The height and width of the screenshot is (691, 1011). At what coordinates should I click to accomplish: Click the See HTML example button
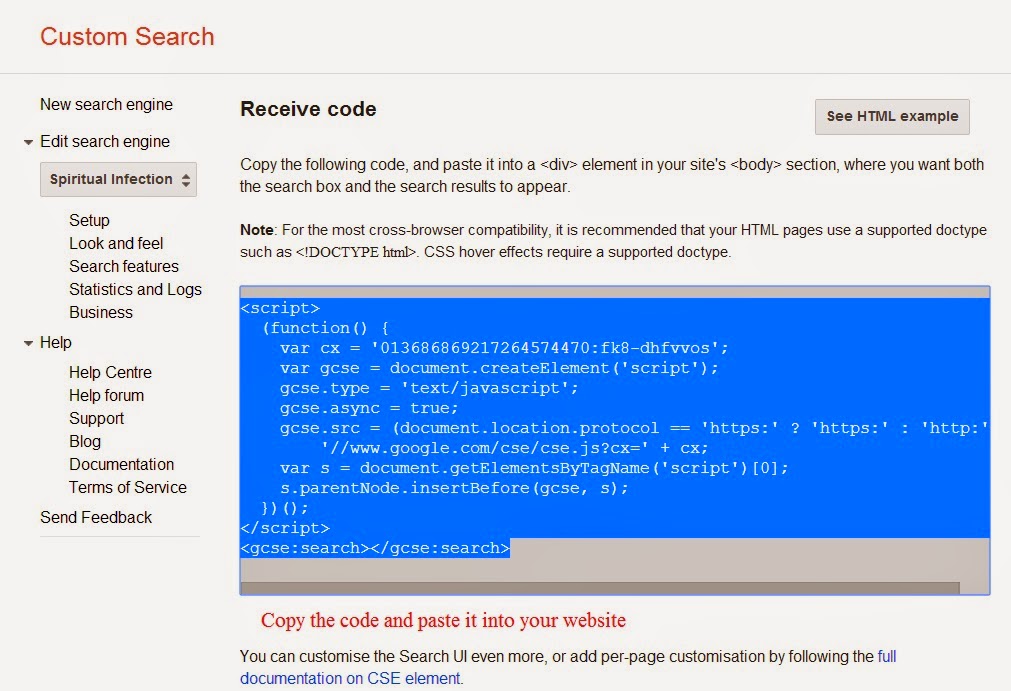[x=892, y=117]
